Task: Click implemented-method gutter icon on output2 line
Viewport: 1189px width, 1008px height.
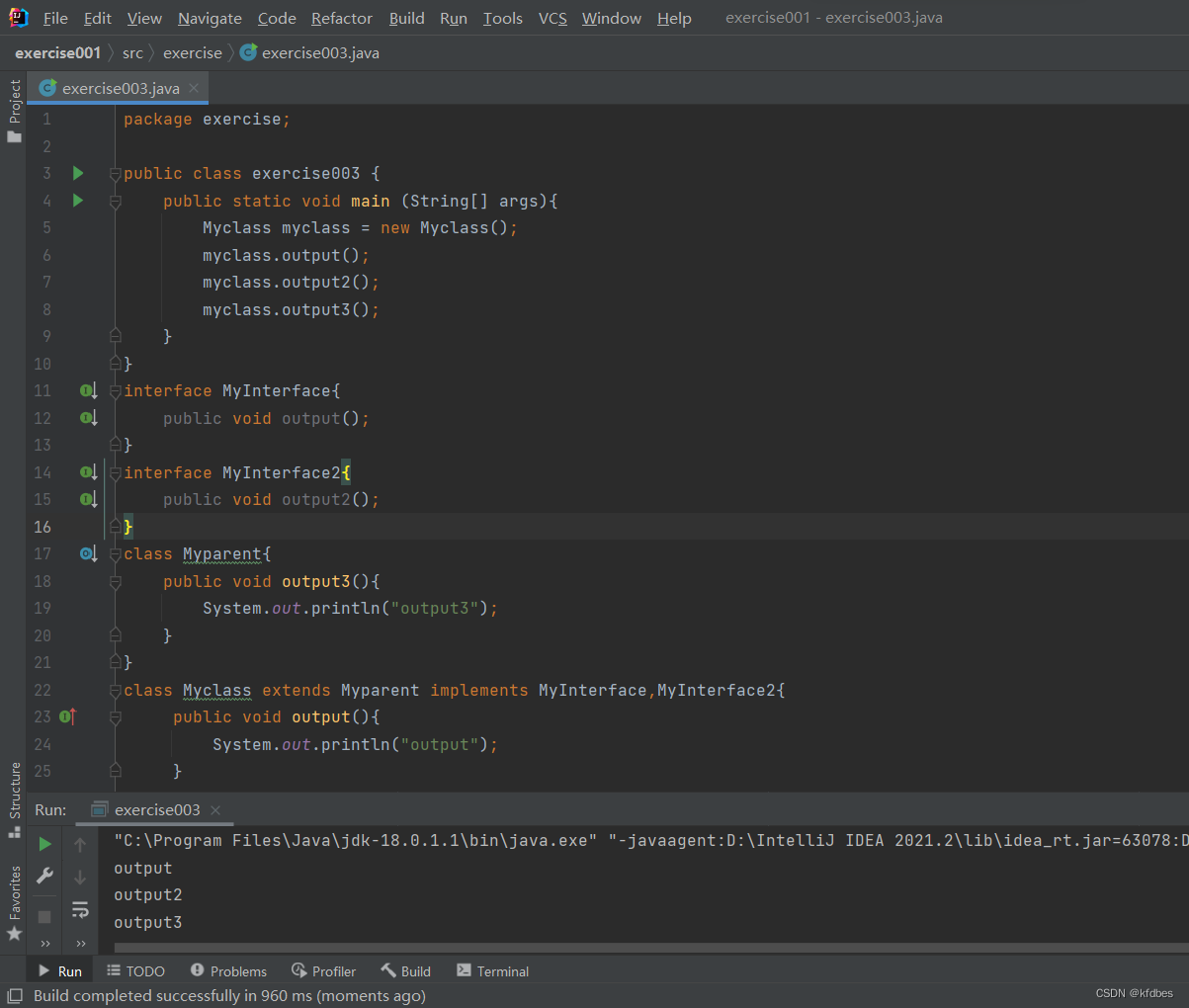Action: [88, 500]
